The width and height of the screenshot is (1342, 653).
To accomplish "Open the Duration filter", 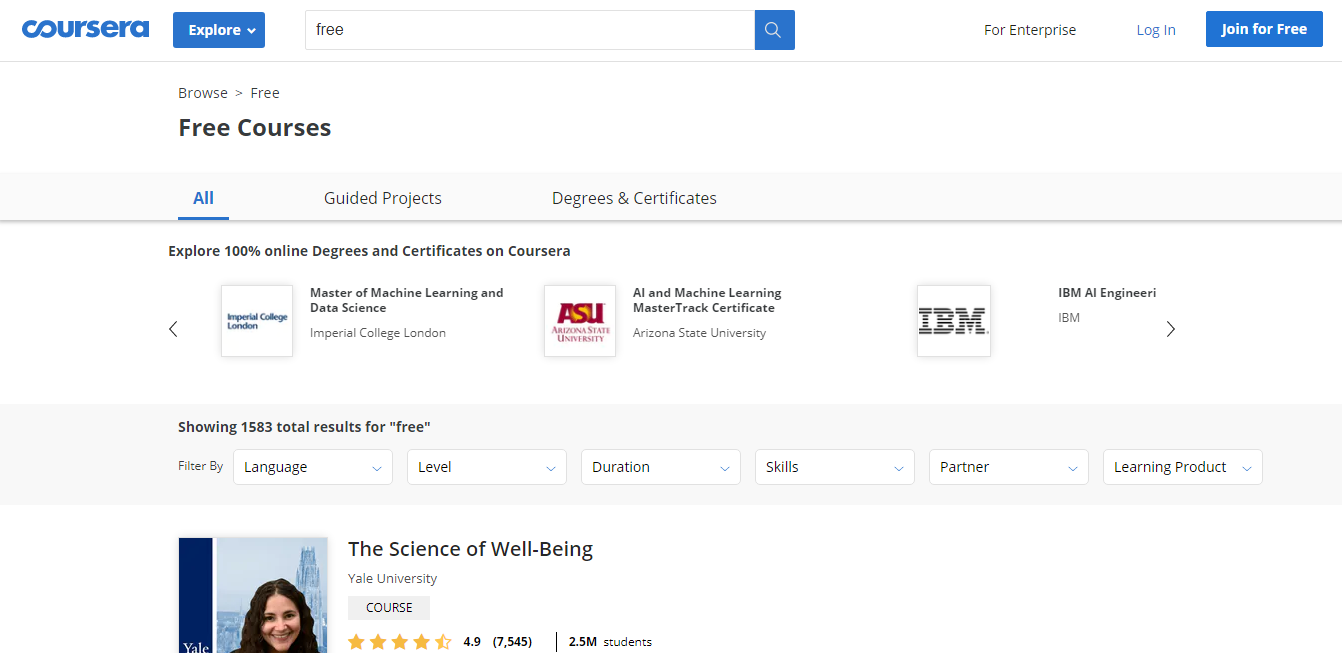I will (x=660, y=467).
